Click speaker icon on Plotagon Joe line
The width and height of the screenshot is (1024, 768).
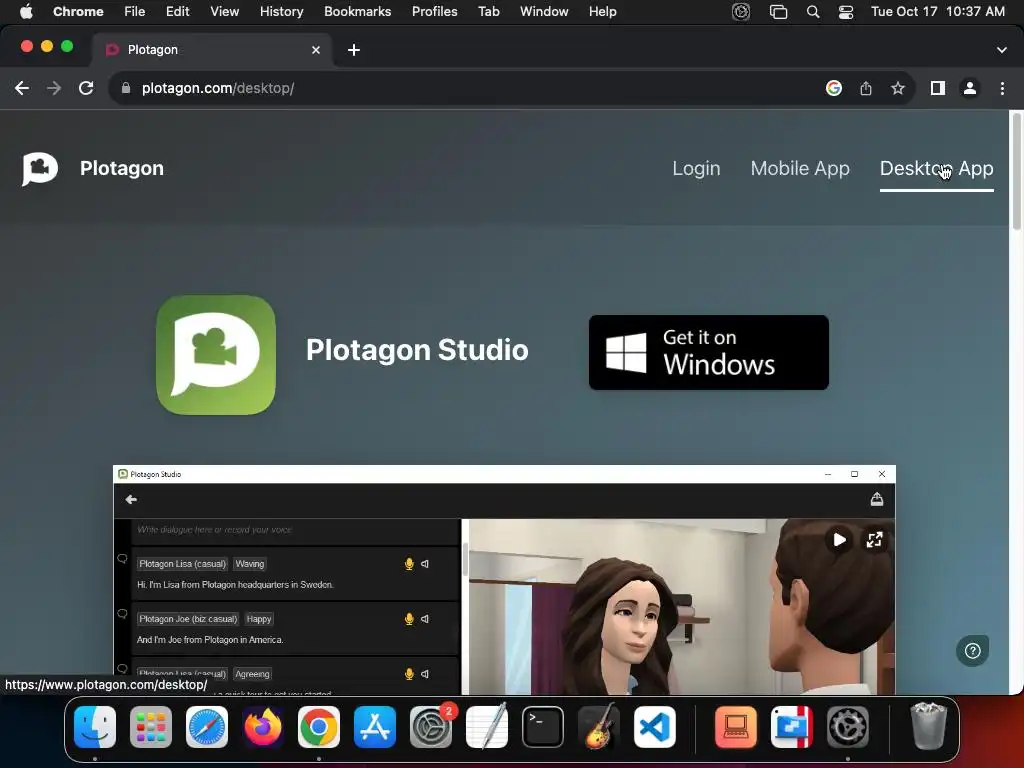(x=425, y=619)
